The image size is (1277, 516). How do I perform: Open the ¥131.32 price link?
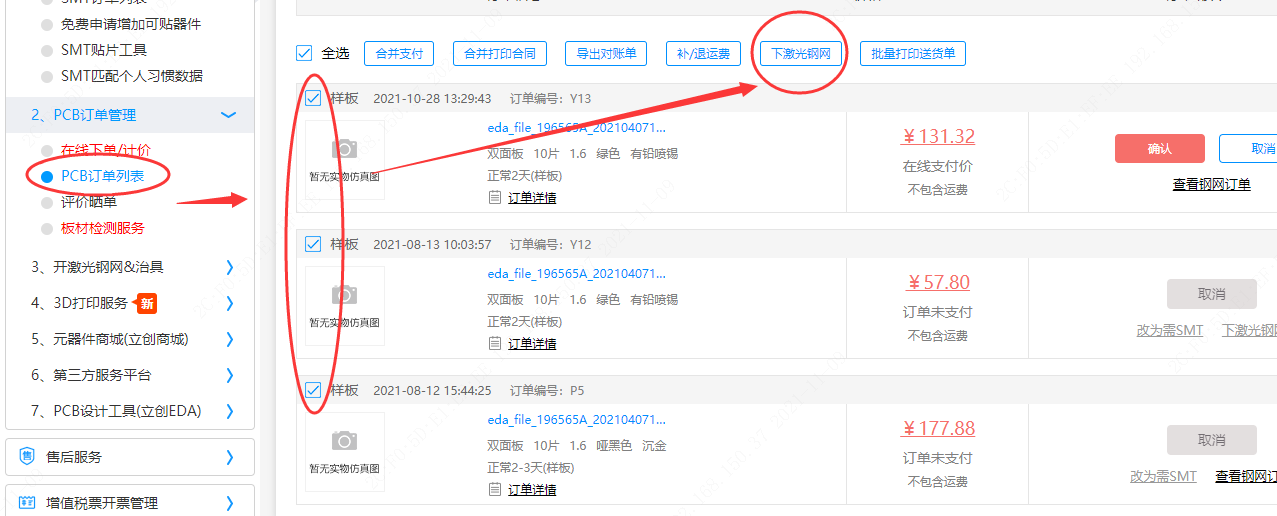(938, 137)
